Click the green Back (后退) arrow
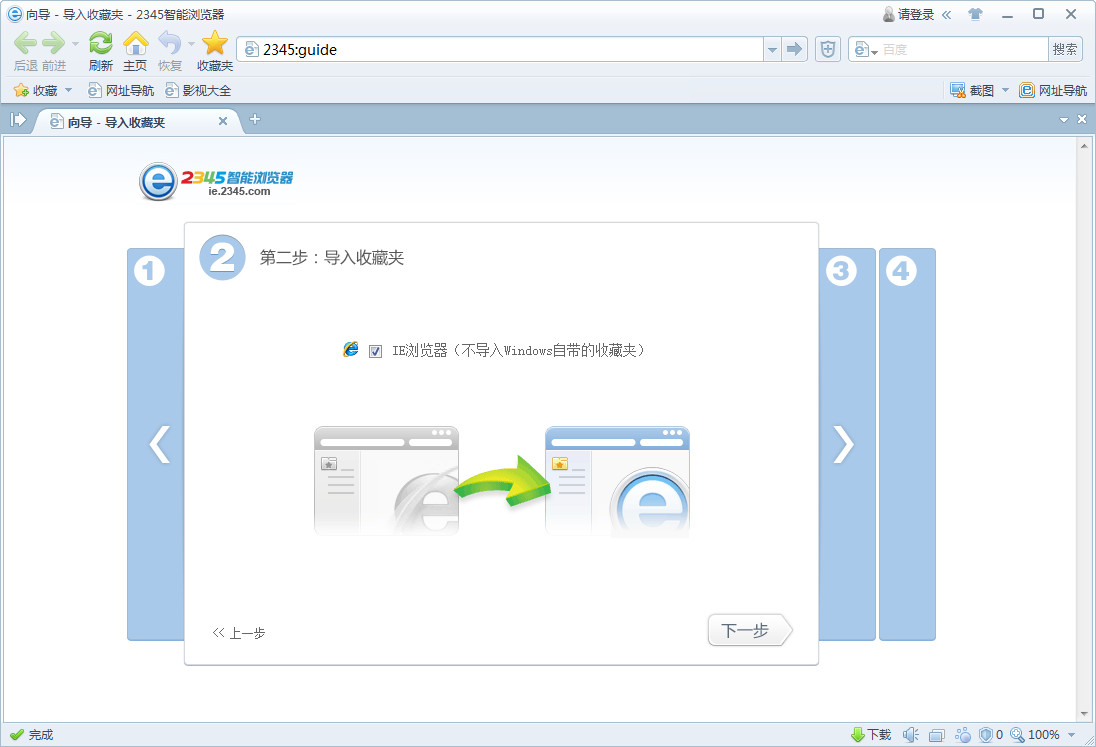This screenshot has width=1096, height=747. [25, 43]
